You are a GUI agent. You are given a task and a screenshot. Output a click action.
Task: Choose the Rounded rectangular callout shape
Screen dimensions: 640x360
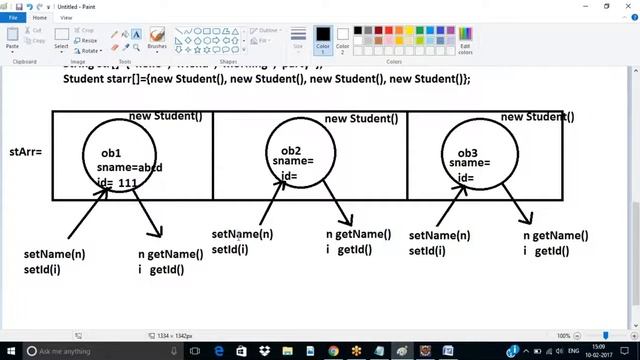click(x=216, y=50)
